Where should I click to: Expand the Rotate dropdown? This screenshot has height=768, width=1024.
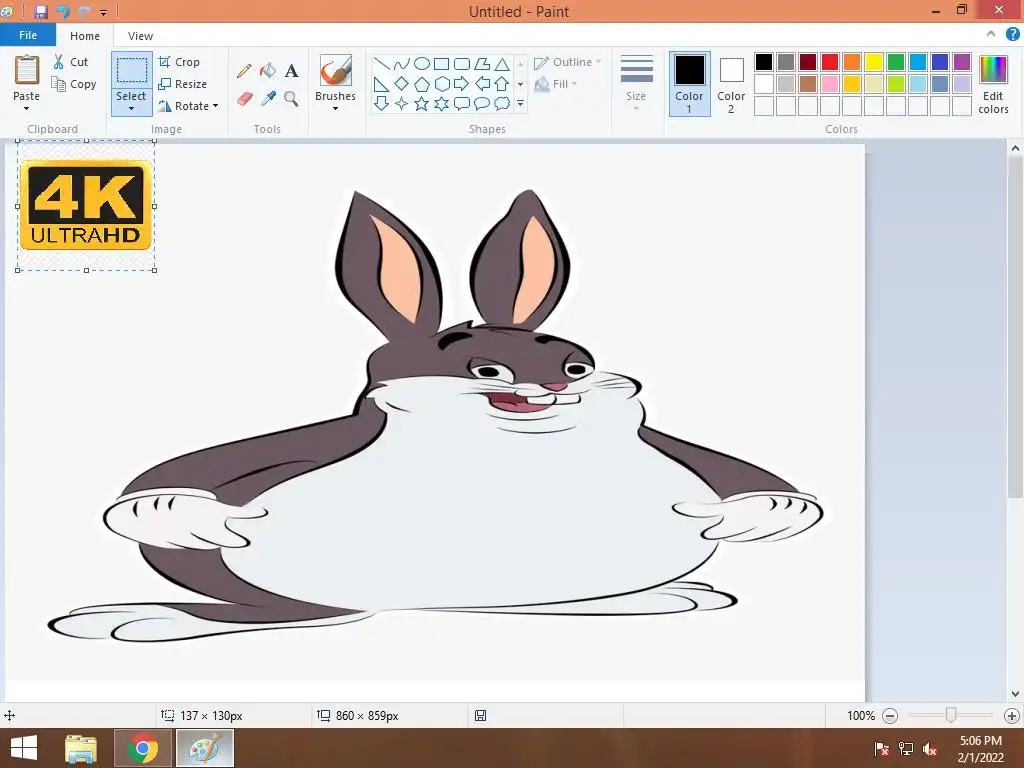coord(216,106)
